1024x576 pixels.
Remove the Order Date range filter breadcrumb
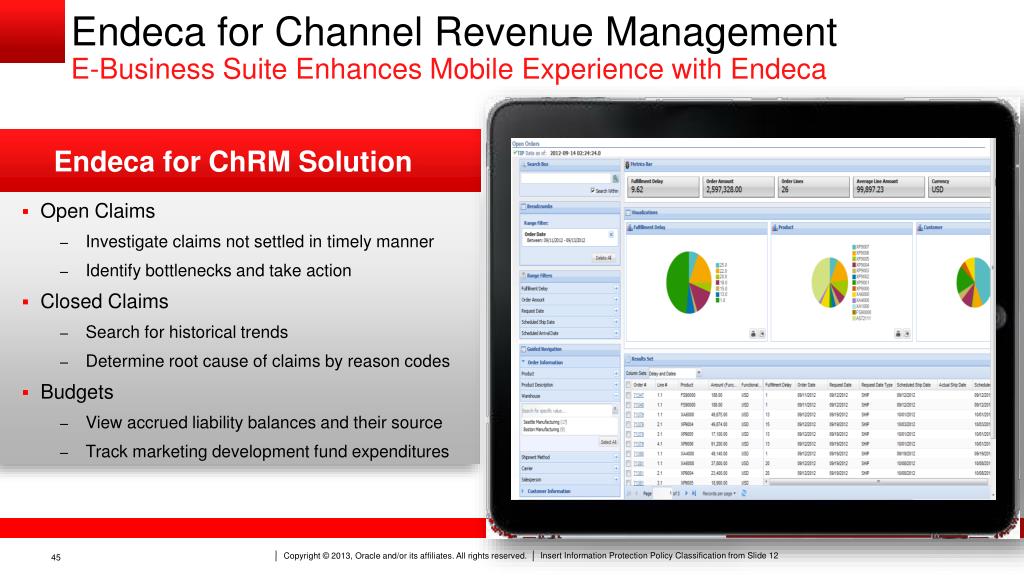tap(611, 234)
